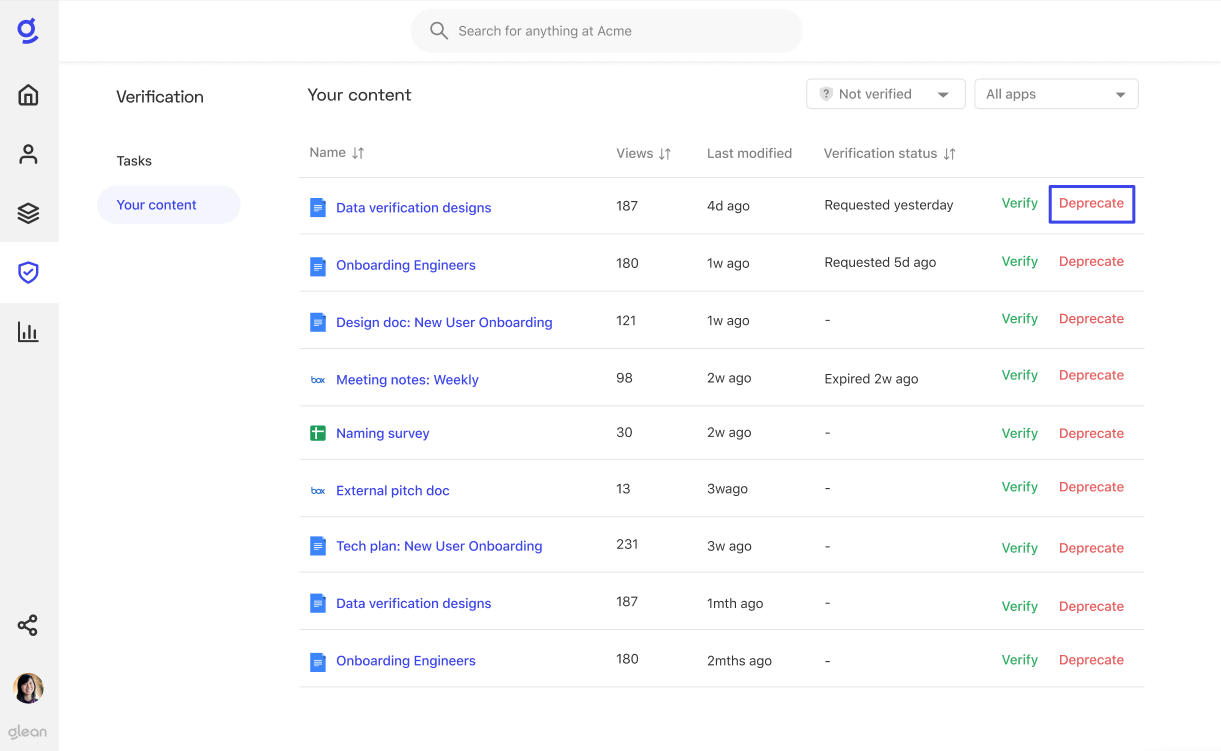Verify the Tech plan: New User Onboarding document

tap(1019, 547)
